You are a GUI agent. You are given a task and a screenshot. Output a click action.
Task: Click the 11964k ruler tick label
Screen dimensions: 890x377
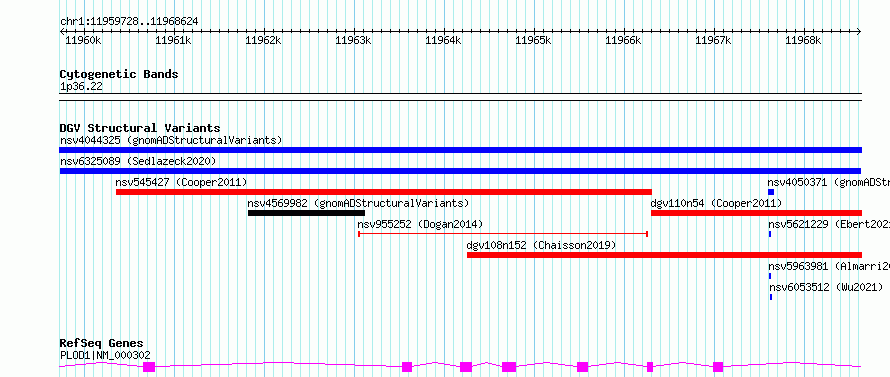pos(443,41)
